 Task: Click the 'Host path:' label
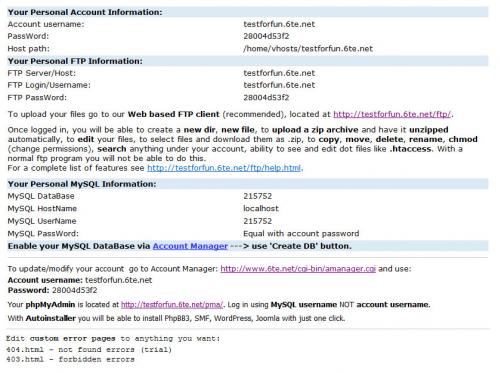(29, 49)
